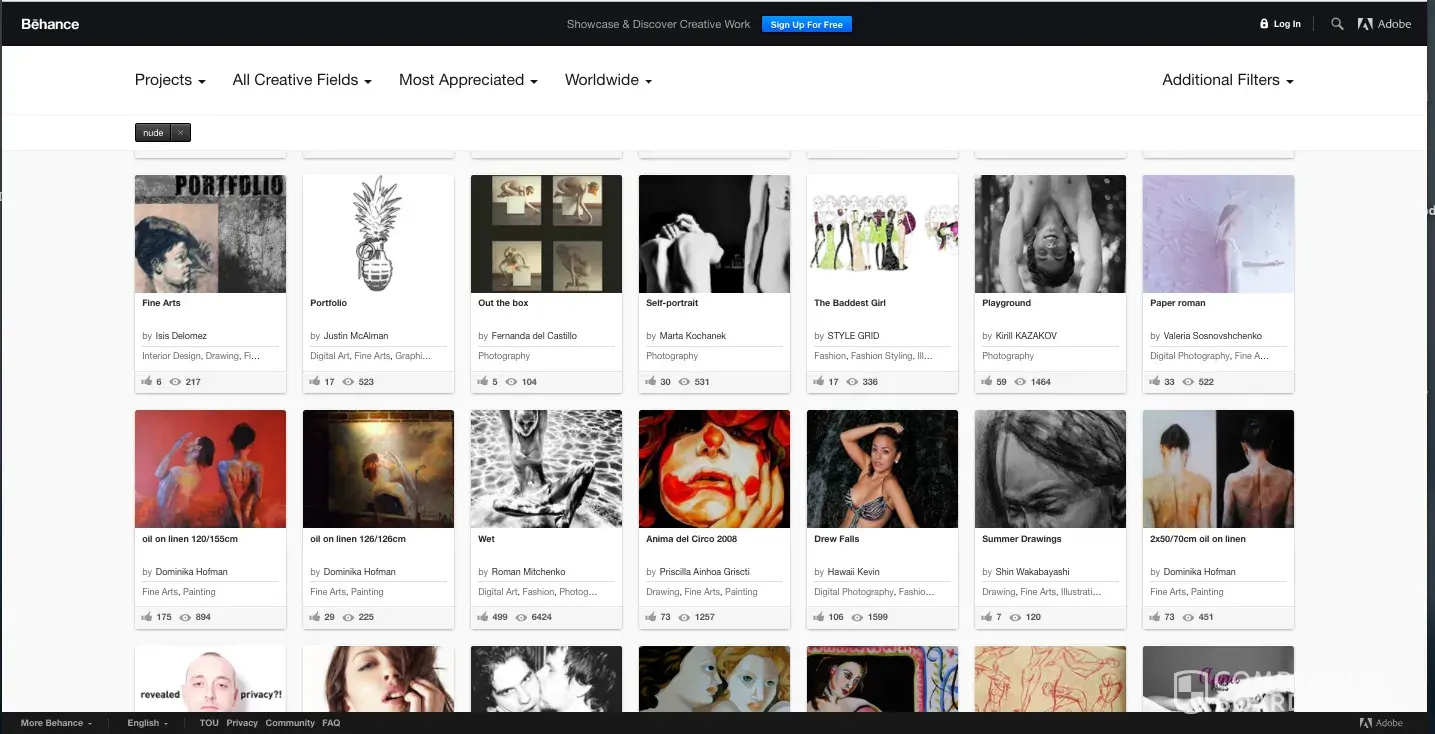Open the Most Appreciated sort dropdown
This screenshot has height=734, width=1435.
[468, 80]
